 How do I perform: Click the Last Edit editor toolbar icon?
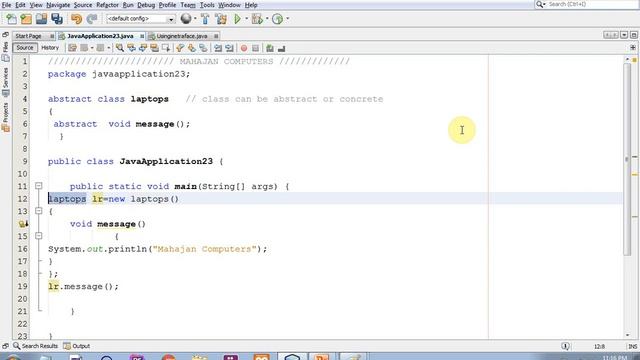point(72,48)
